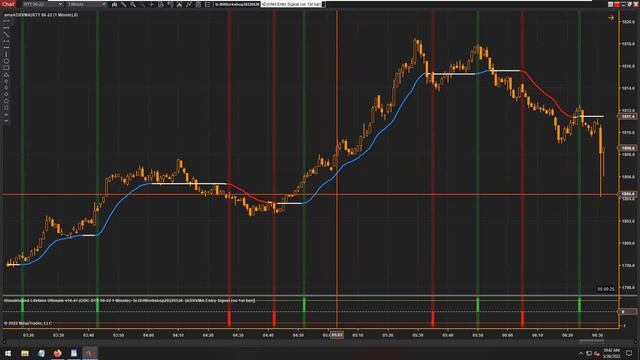Open the chart style bar-type icon
Viewport: 640px width, 360px height.
click(114, 4)
